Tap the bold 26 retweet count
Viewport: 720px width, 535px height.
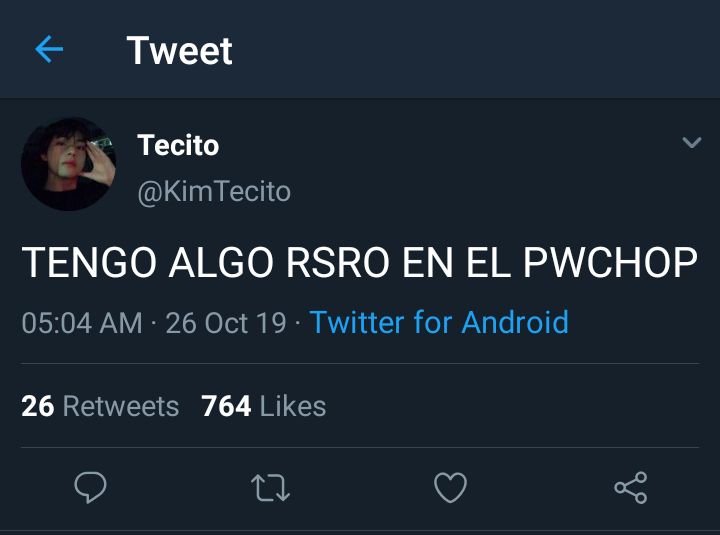(x=38, y=406)
